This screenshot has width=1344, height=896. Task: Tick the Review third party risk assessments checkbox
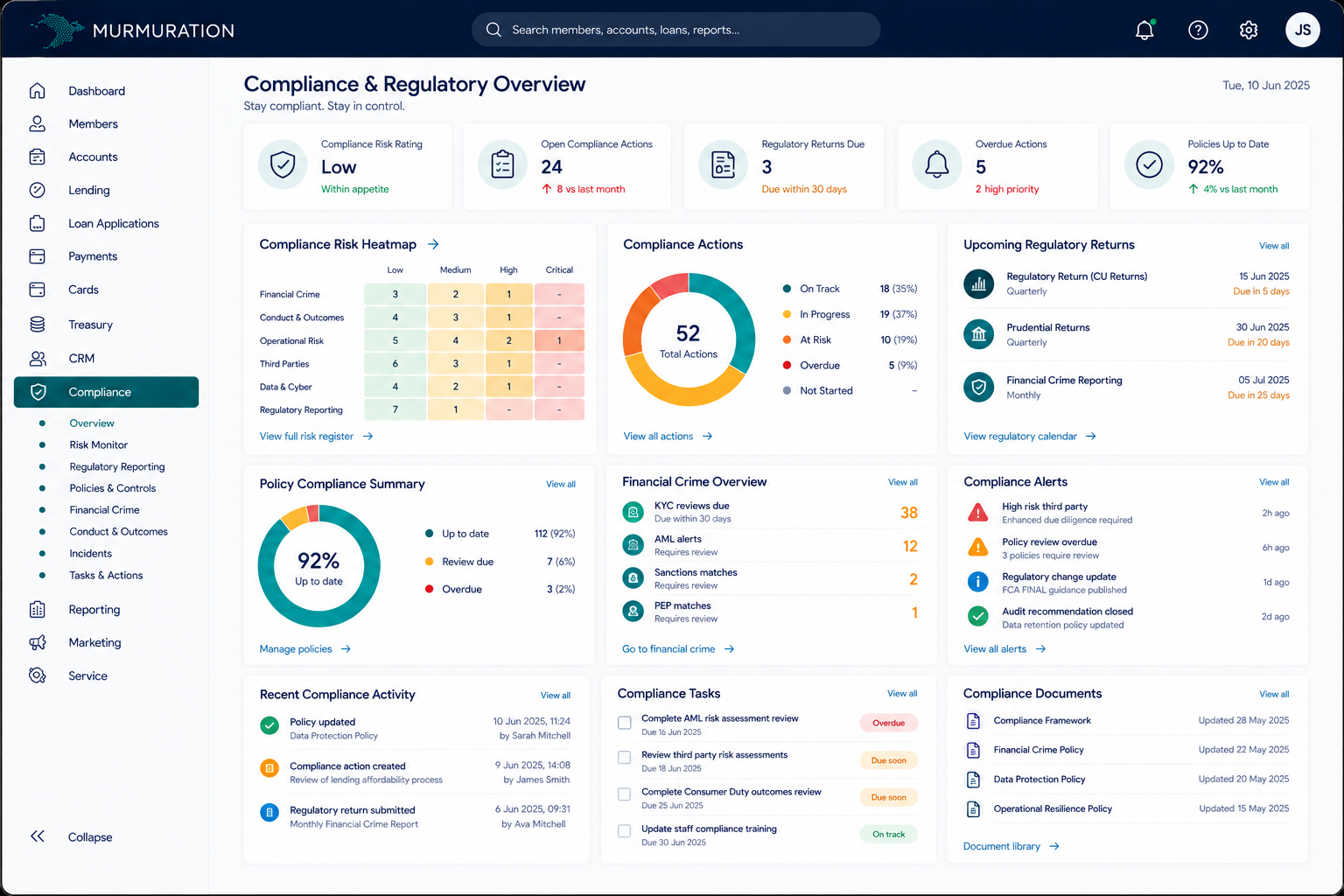click(625, 758)
